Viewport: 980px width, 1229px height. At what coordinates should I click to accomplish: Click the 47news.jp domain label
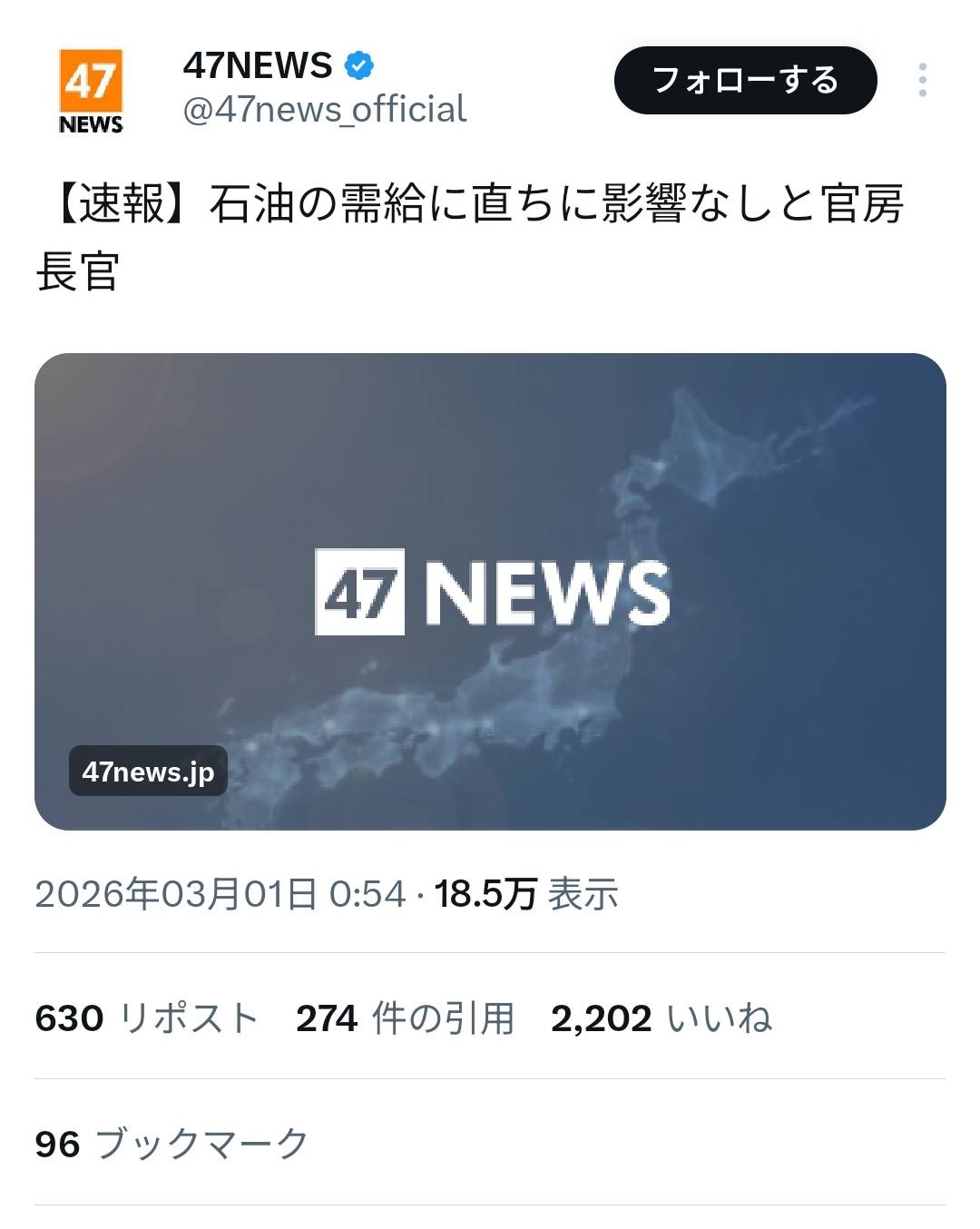[148, 772]
